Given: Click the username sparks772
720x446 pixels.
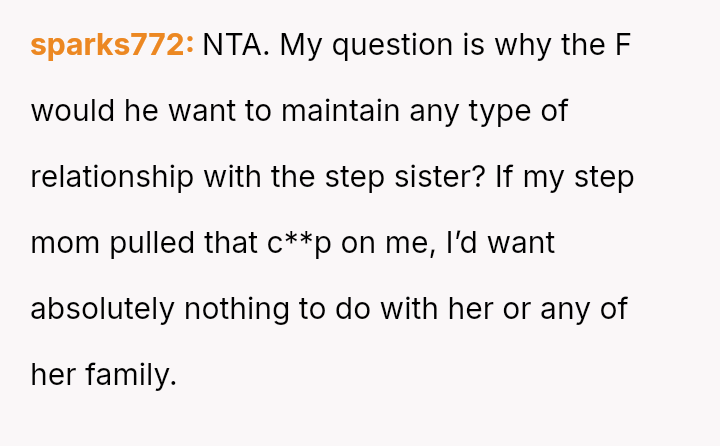Looking at the screenshot, I should (111, 45).
